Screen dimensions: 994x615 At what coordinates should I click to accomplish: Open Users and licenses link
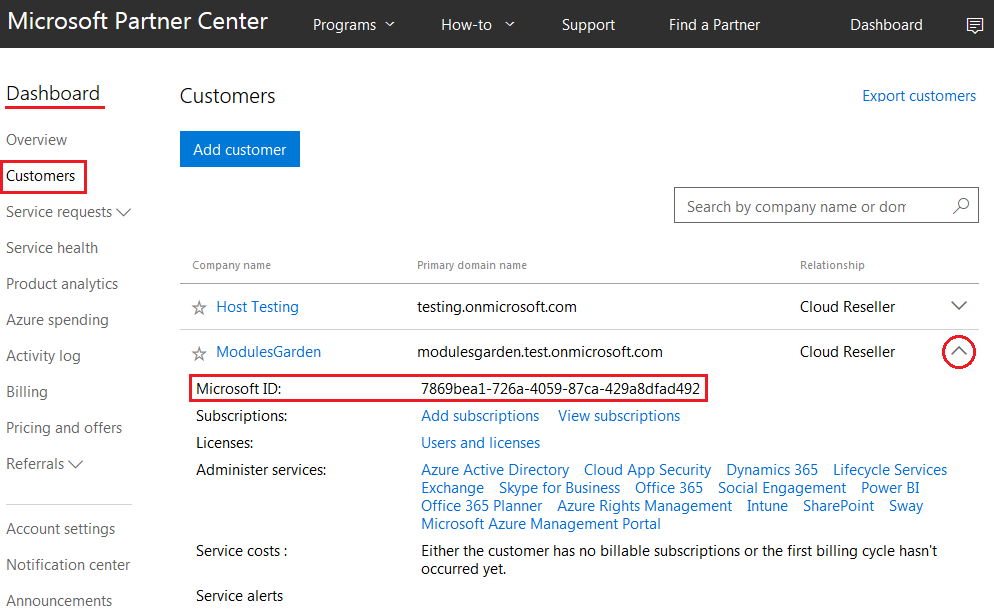point(481,443)
